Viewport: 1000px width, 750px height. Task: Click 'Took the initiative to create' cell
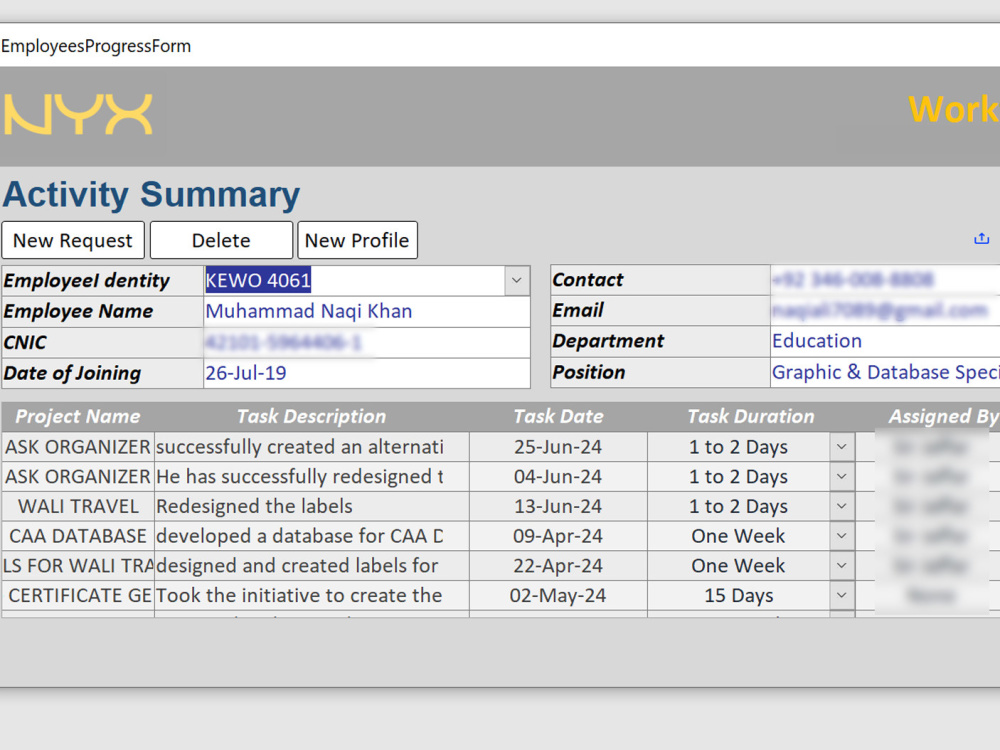[x=312, y=595]
